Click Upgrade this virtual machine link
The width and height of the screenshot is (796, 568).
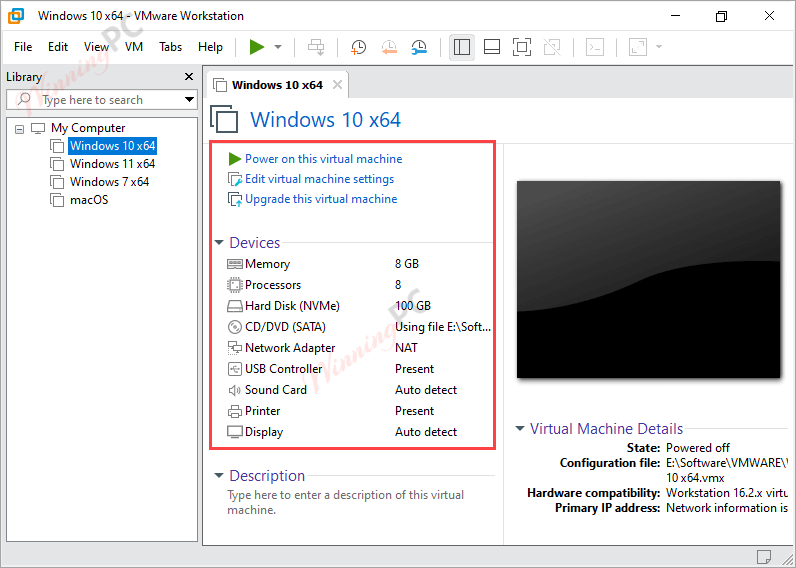(x=321, y=199)
